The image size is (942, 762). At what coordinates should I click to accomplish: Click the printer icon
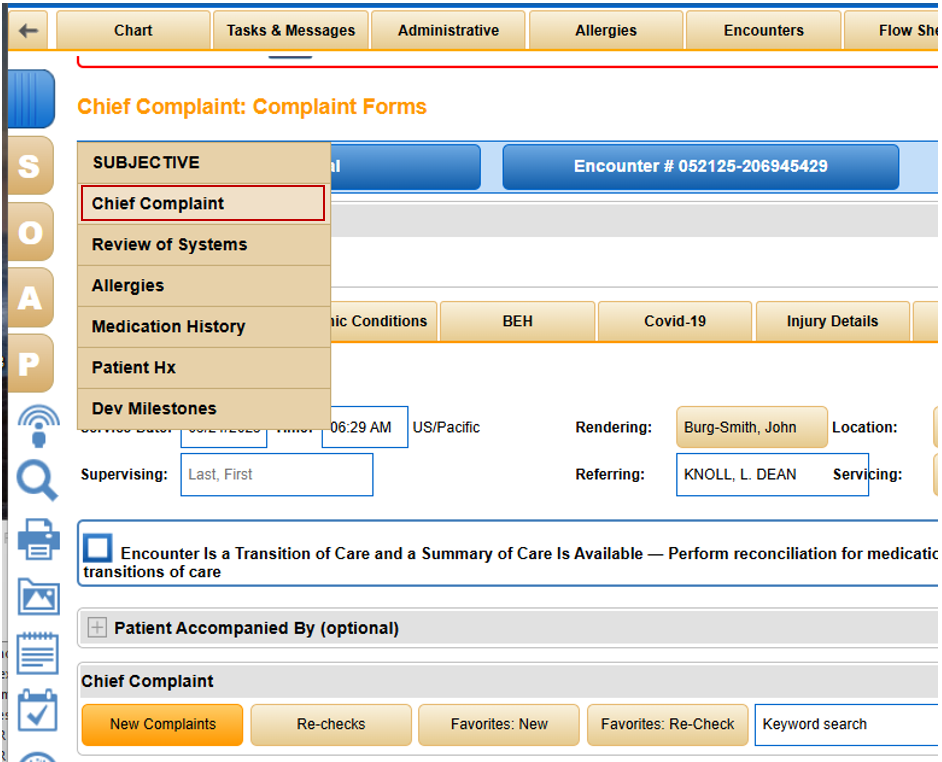tap(38, 540)
